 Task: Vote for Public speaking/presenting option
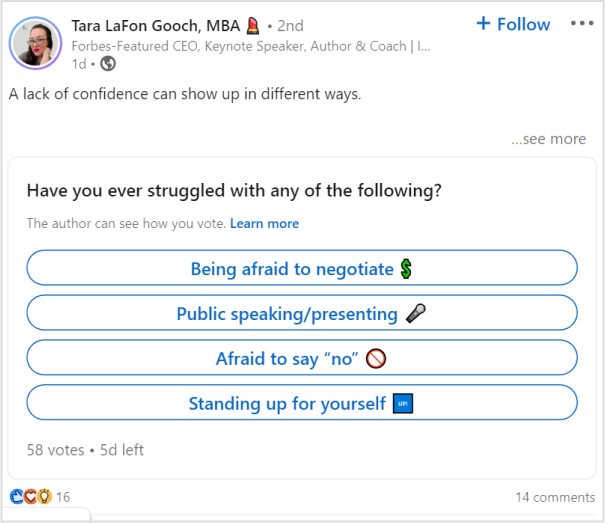pyautogui.click(x=287, y=314)
